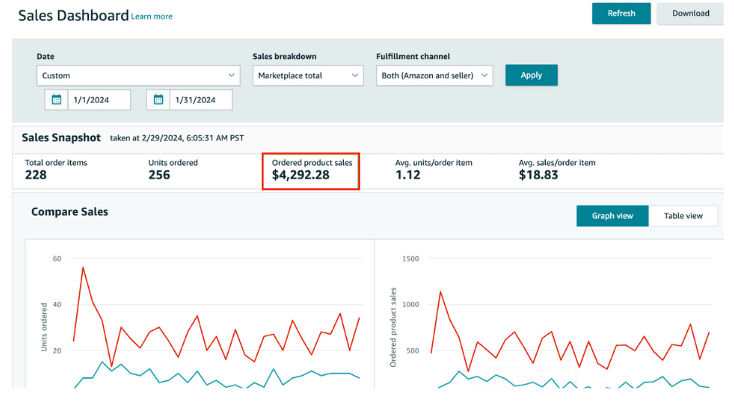Switch to Table view
Screen dimensions: 734x402
pos(684,216)
